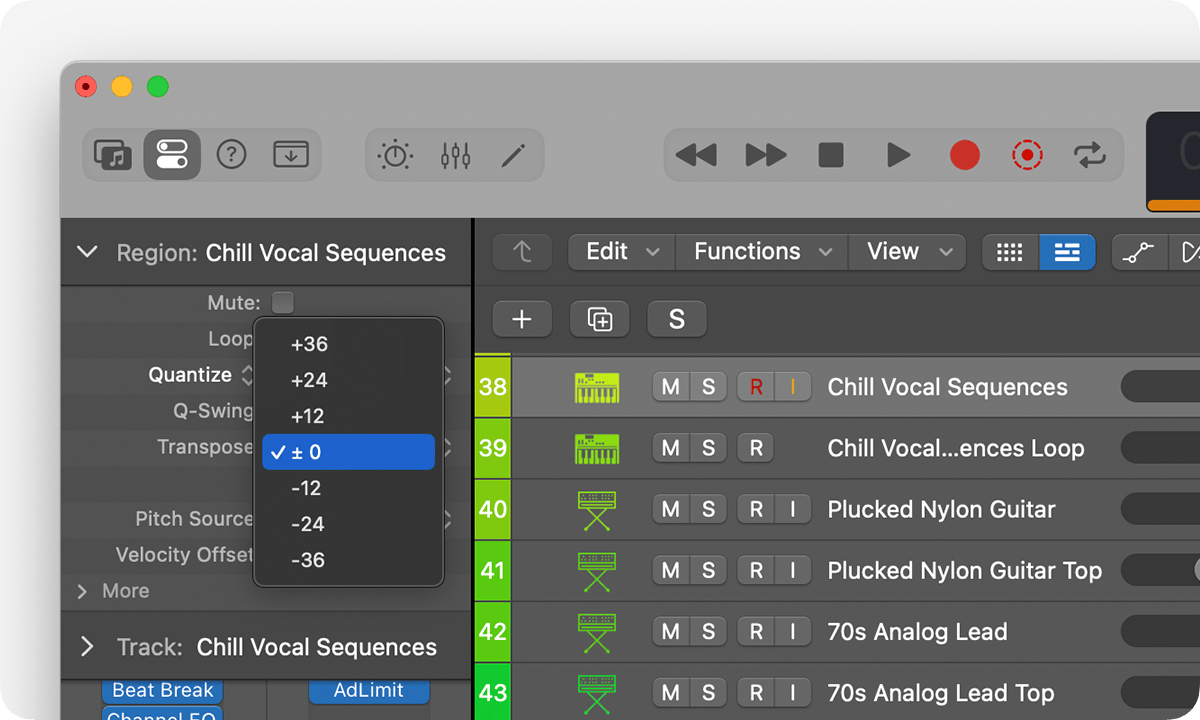This screenshot has height=720, width=1200.
Task: Select -24 in the Transpose menu
Action: pyautogui.click(x=348, y=524)
